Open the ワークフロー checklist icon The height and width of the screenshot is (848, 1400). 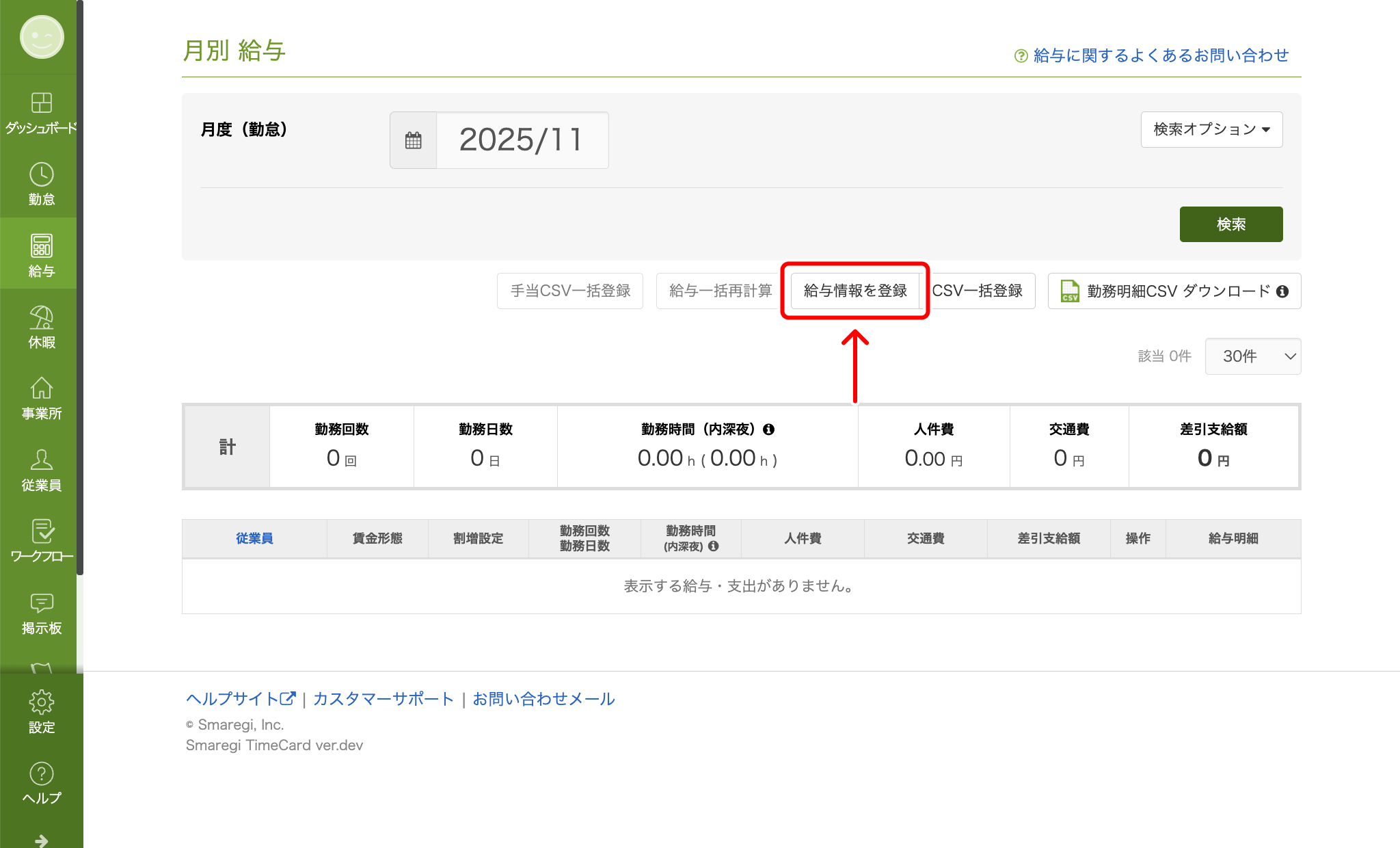41,532
